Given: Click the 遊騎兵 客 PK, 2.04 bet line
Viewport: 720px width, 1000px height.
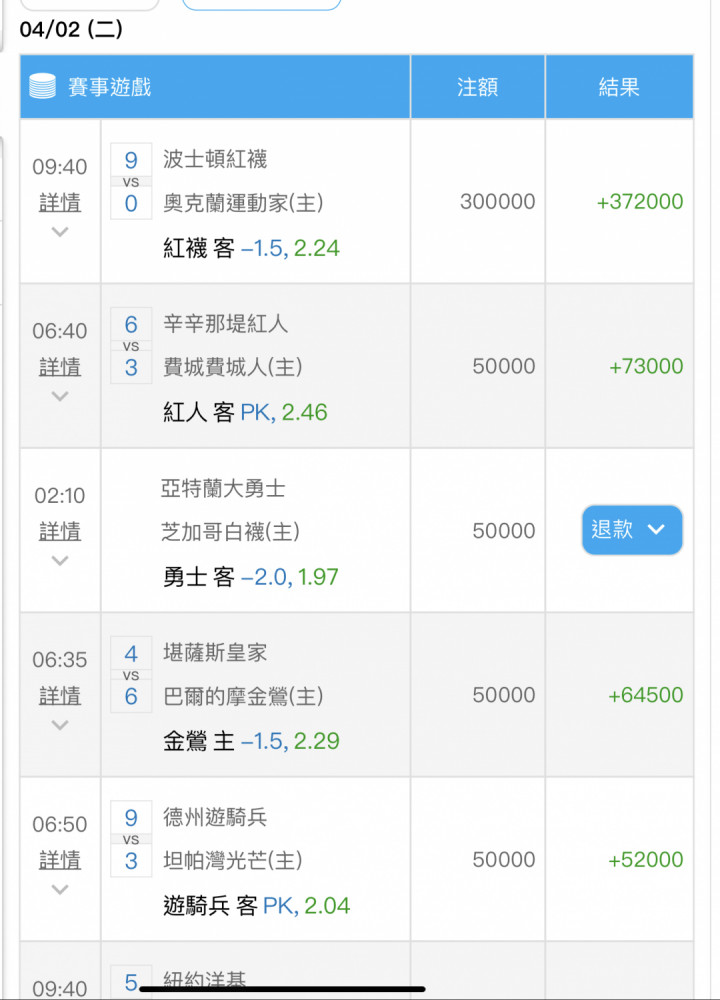Looking at the screenshot, I should click(x=256, y=906).
